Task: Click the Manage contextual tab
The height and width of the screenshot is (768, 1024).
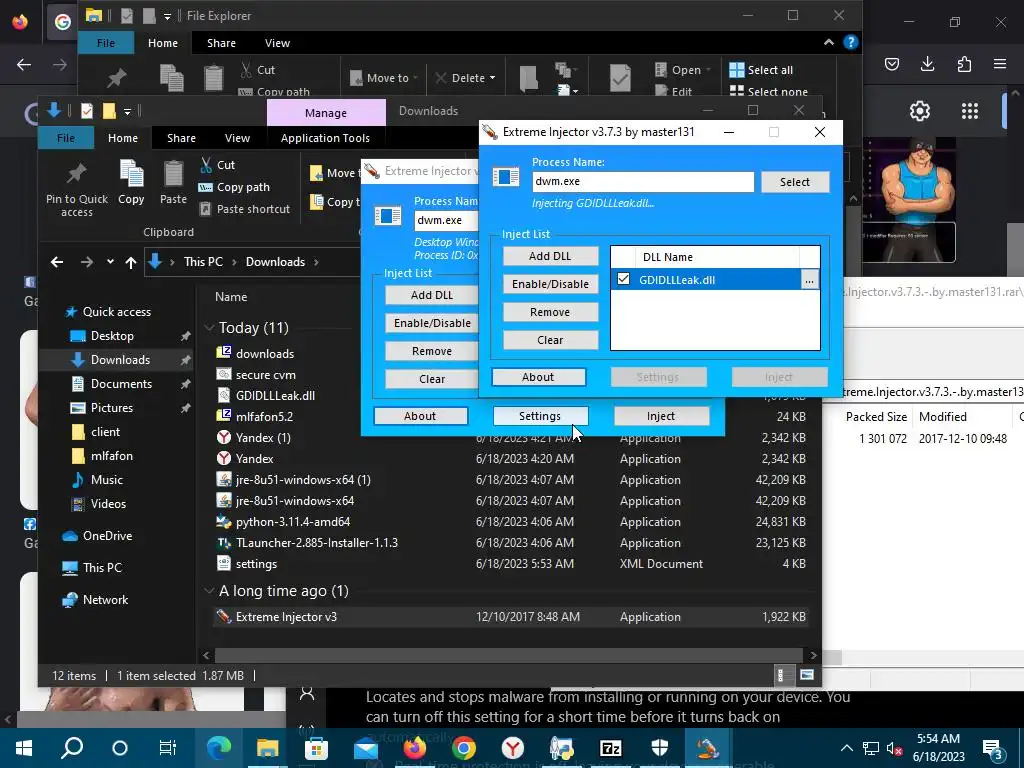Action: coord(326,112)
